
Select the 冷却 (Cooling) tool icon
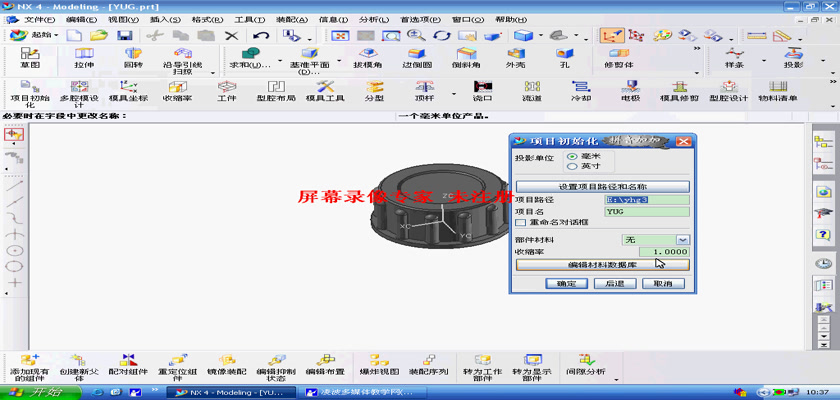(581, 90)
